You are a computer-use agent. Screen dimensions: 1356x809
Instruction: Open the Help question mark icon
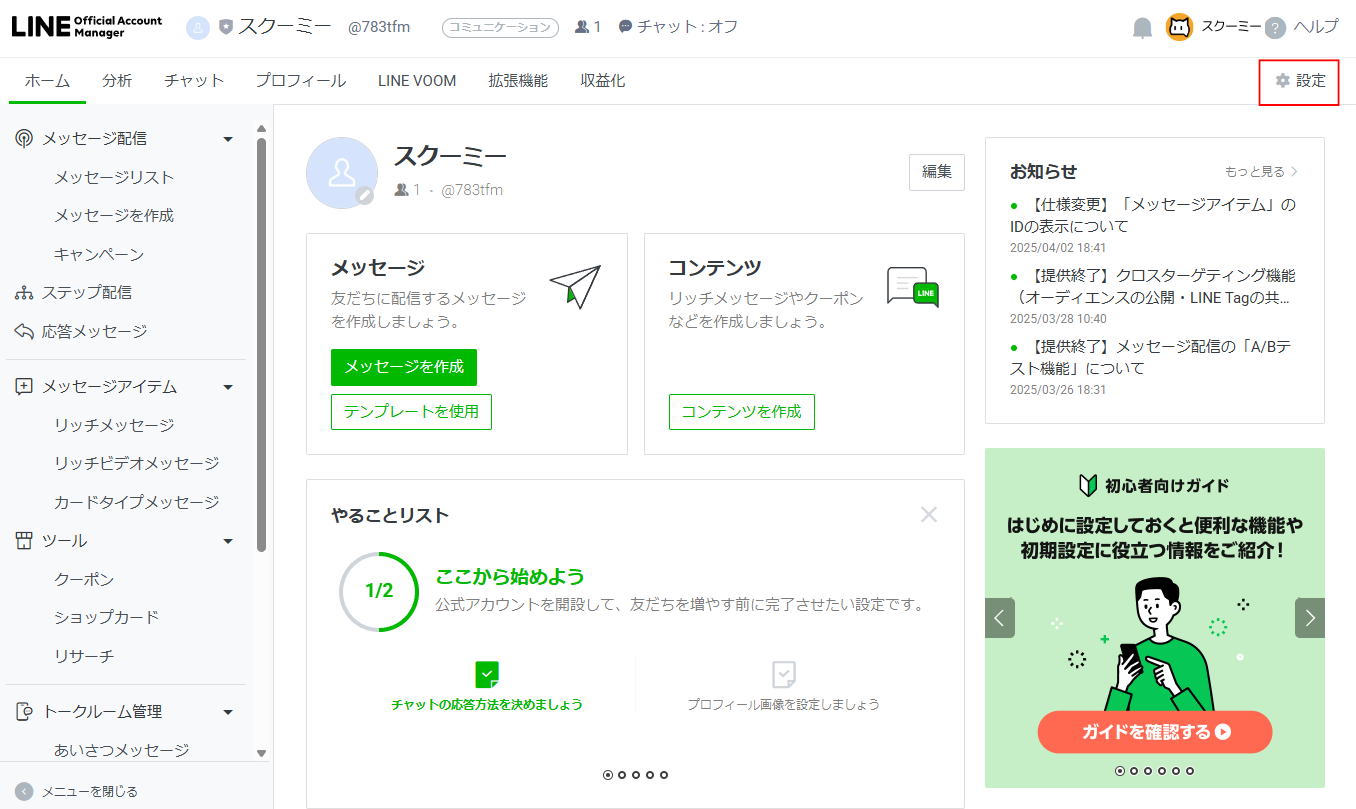(x=1275, y=28)
